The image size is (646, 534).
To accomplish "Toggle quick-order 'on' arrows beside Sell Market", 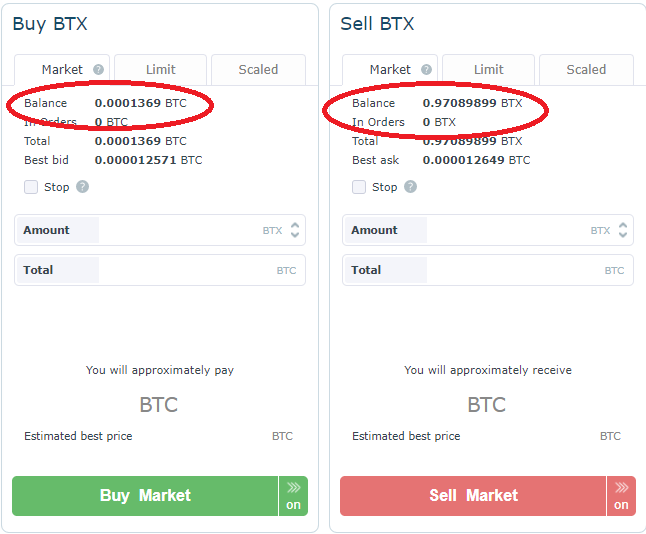I will pyautogui.click(x=621, y=496).
